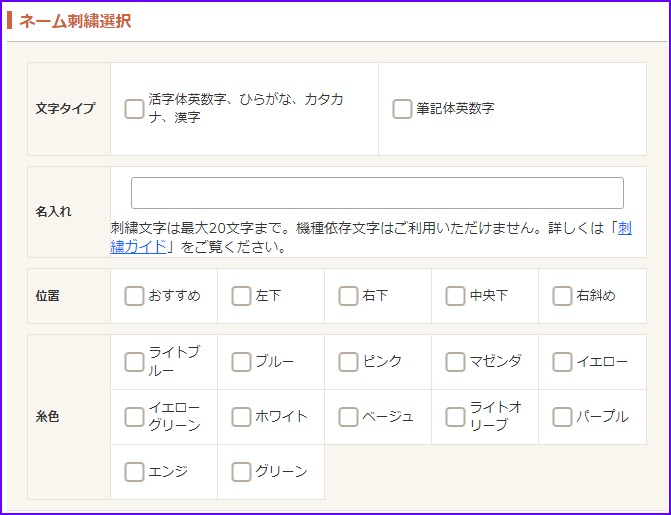The image size is (671, 515).
Task: Tick the エンジ thread color option
Action: coord(134,472)
